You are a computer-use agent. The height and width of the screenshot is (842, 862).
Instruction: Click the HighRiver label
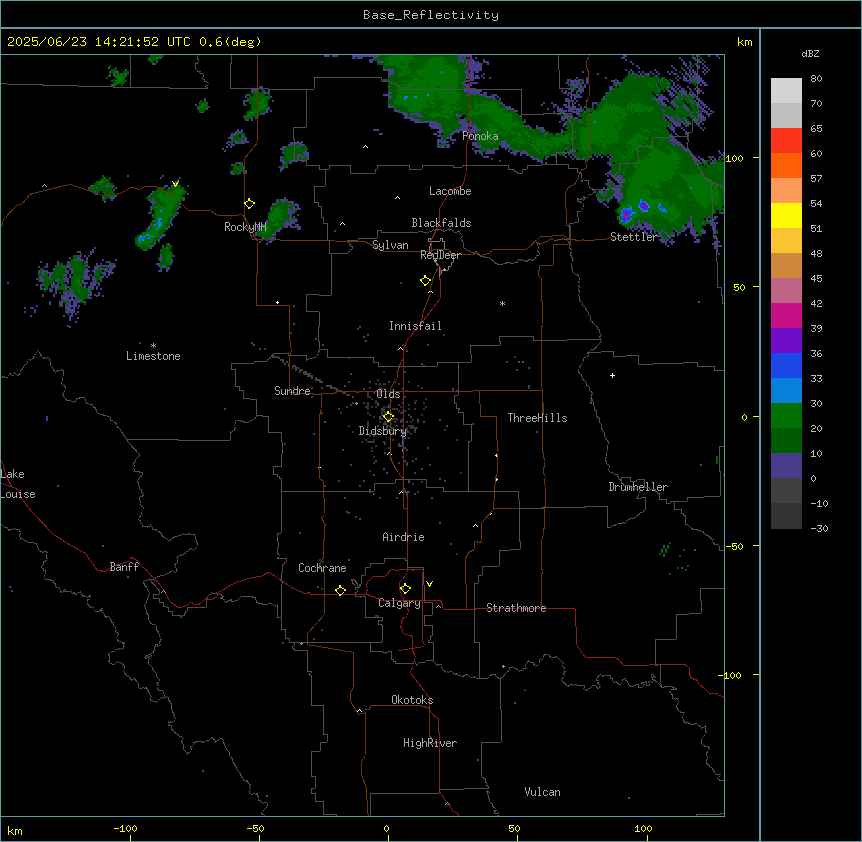pos(430,743)
